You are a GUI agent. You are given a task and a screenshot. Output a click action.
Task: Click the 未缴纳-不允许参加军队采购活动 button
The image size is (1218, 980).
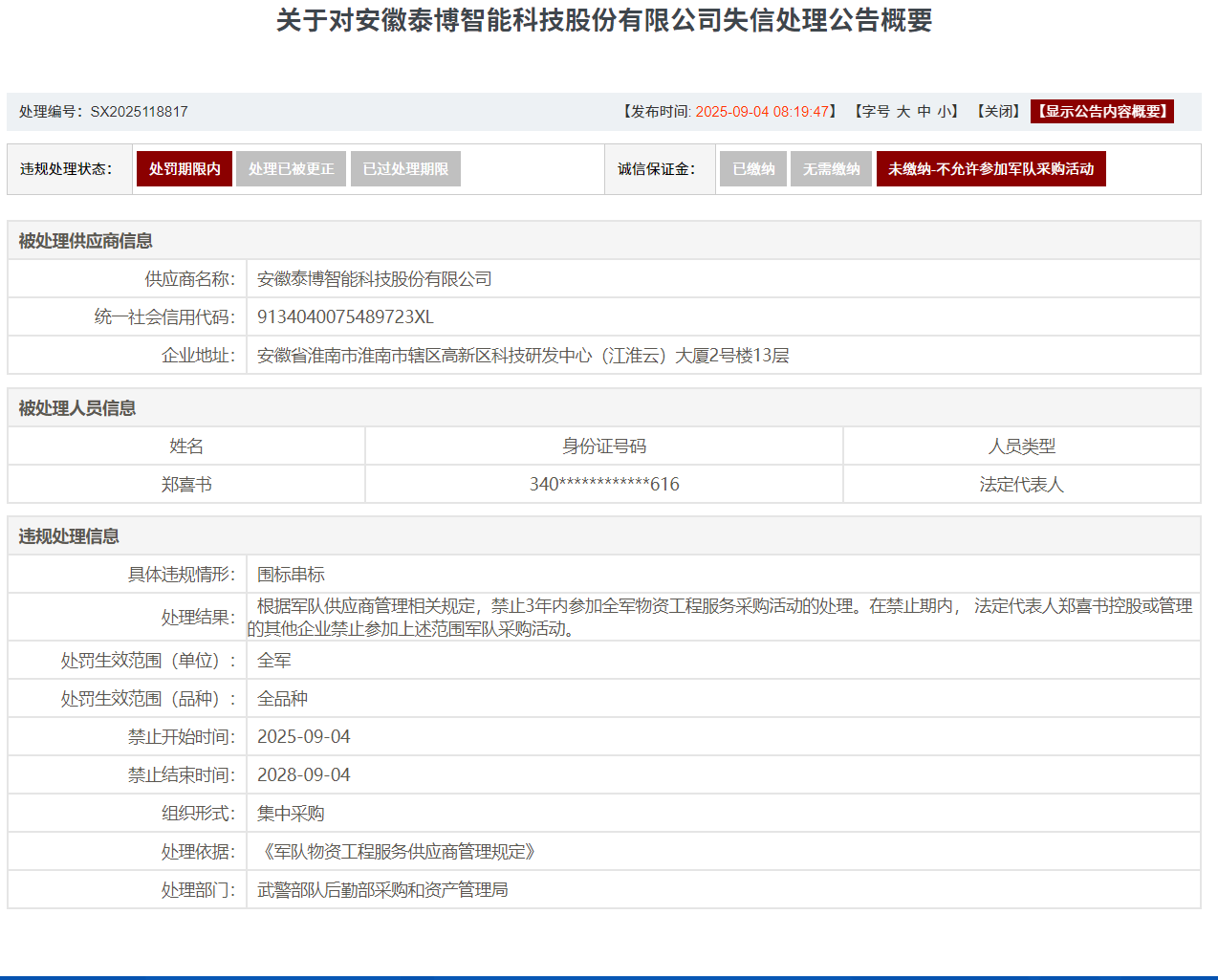coord(991,169)
